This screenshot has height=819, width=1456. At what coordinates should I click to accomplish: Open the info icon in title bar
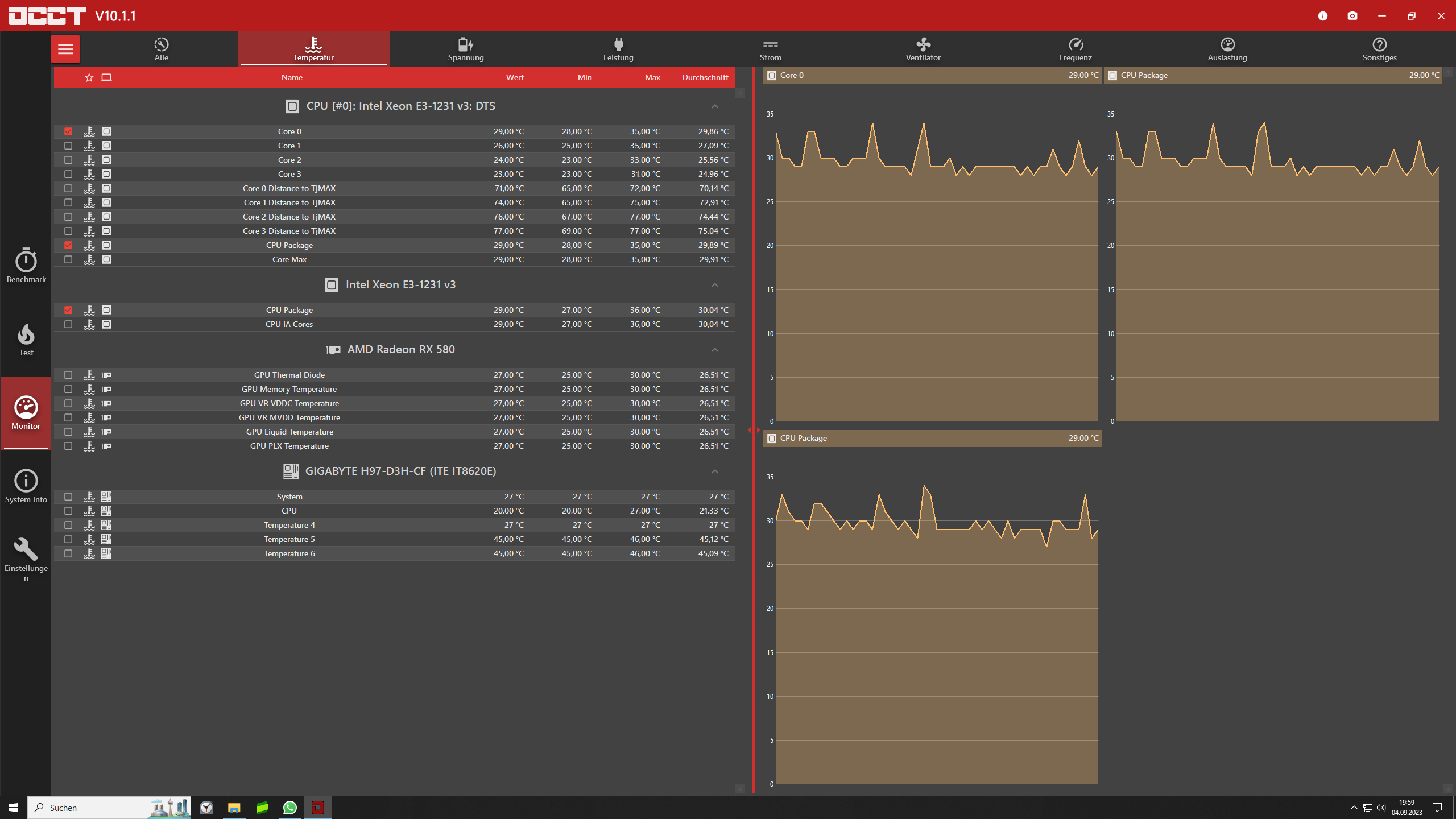click(x=1323, y=16)
